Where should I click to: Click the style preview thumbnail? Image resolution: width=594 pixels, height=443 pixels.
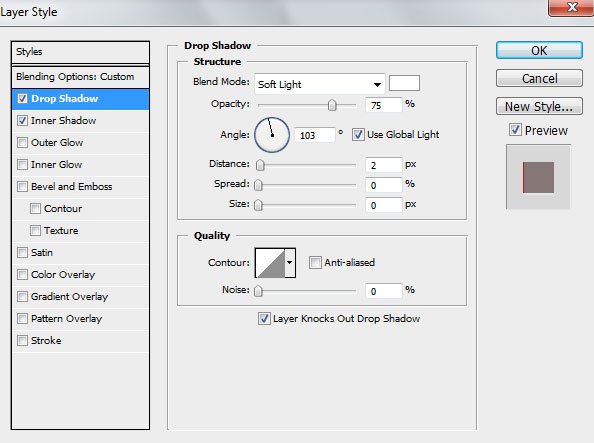pos(538,177)
